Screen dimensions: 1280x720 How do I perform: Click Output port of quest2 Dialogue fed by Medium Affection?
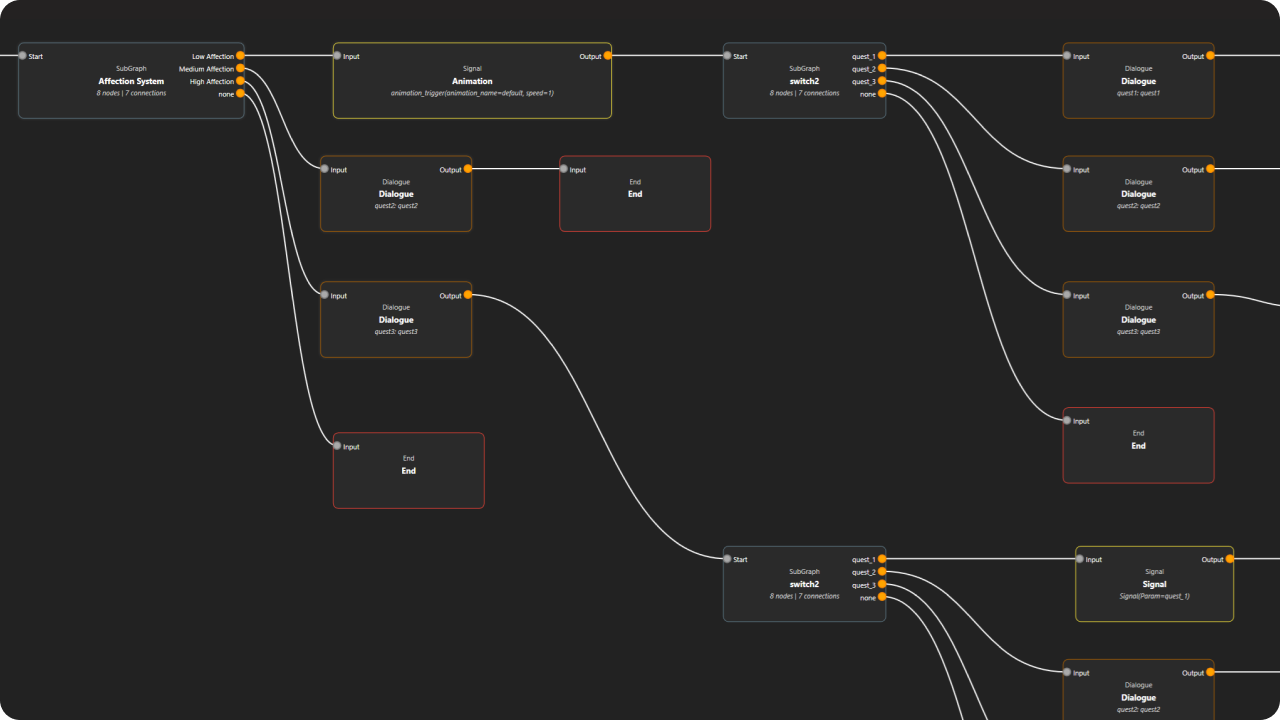point(468,169)
